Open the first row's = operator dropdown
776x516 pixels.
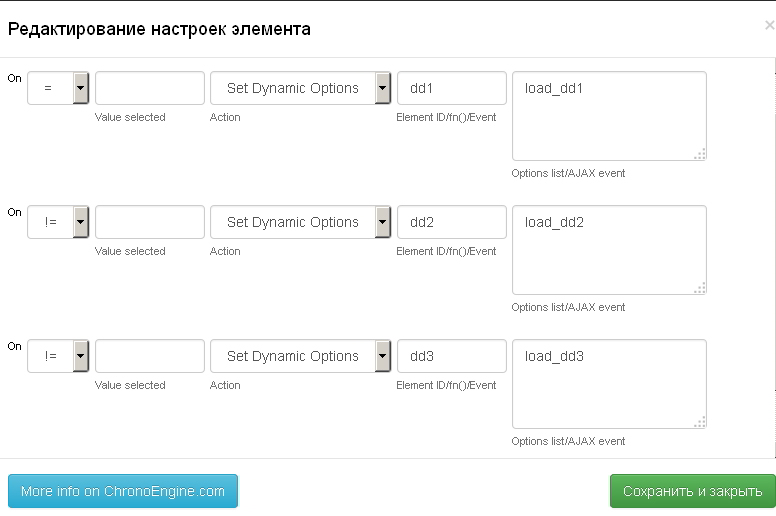coord(58,88)
